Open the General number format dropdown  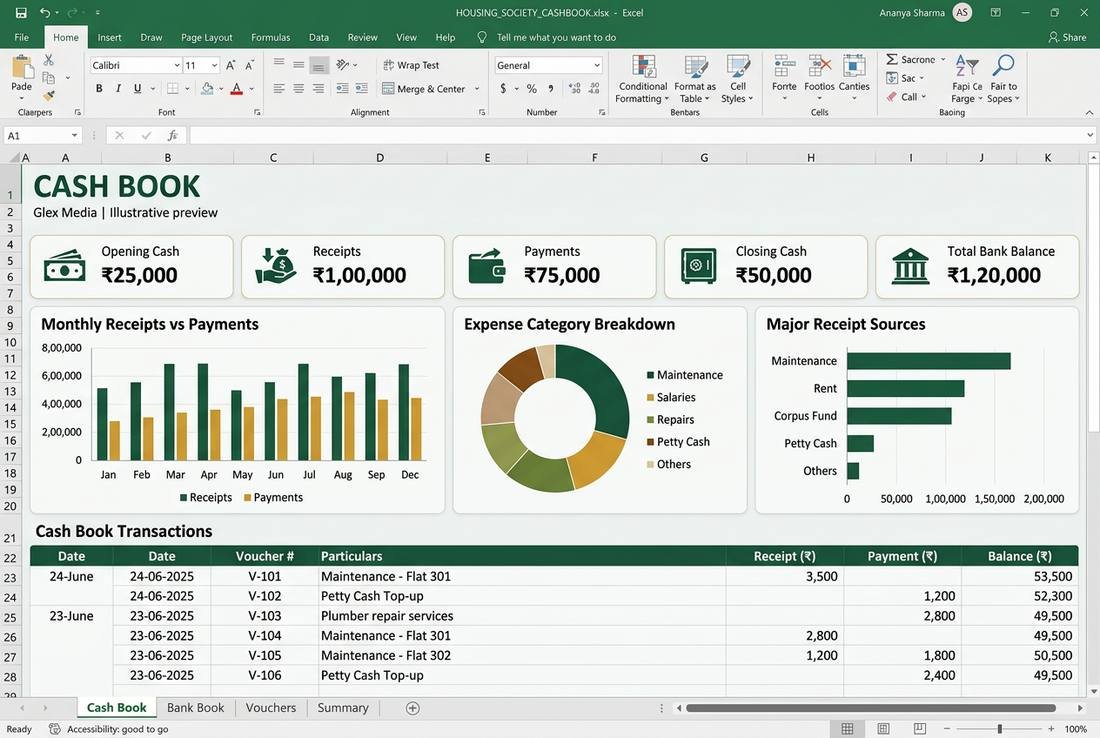click(x=597, y=65)
